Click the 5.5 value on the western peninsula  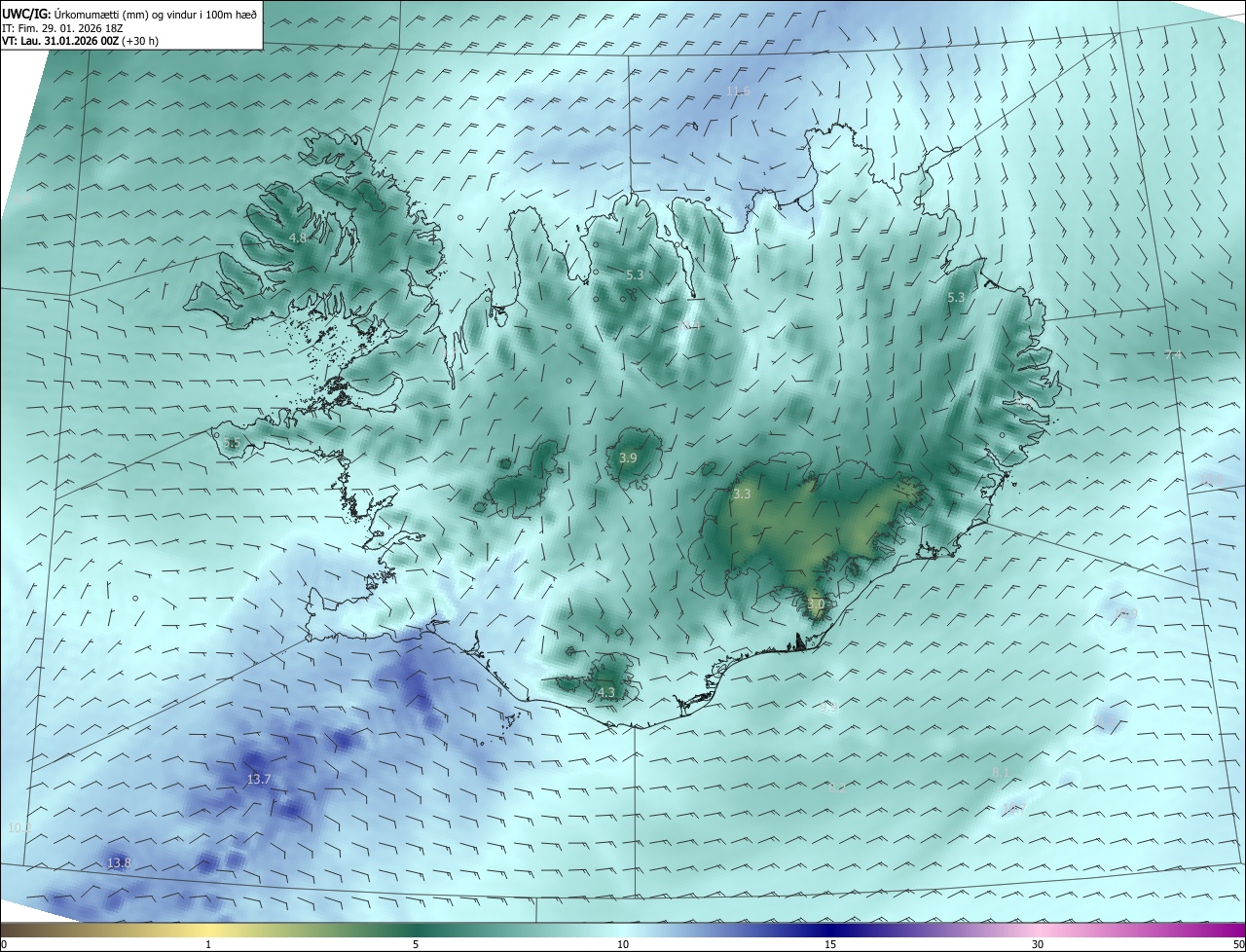pos(232,443)
